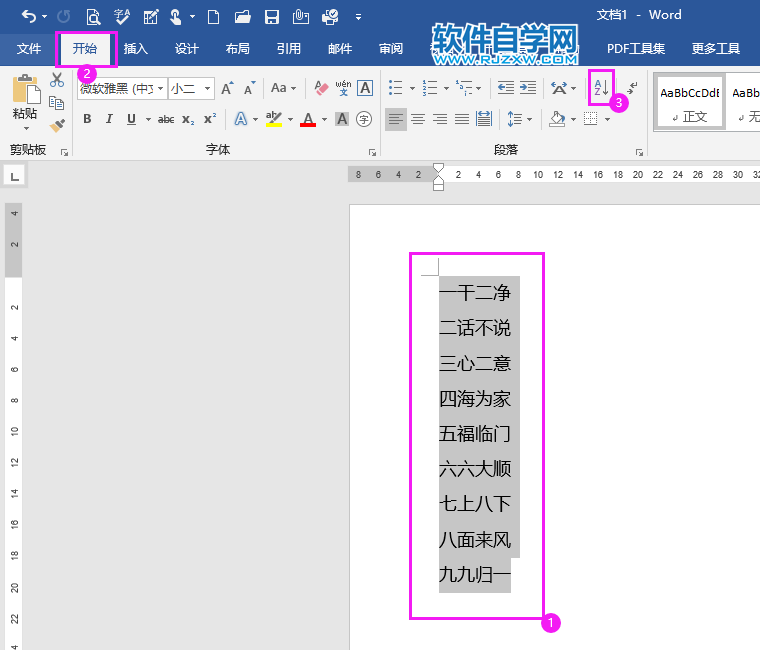Click the Undo arrow in the title bar

[x=29, y=16]
